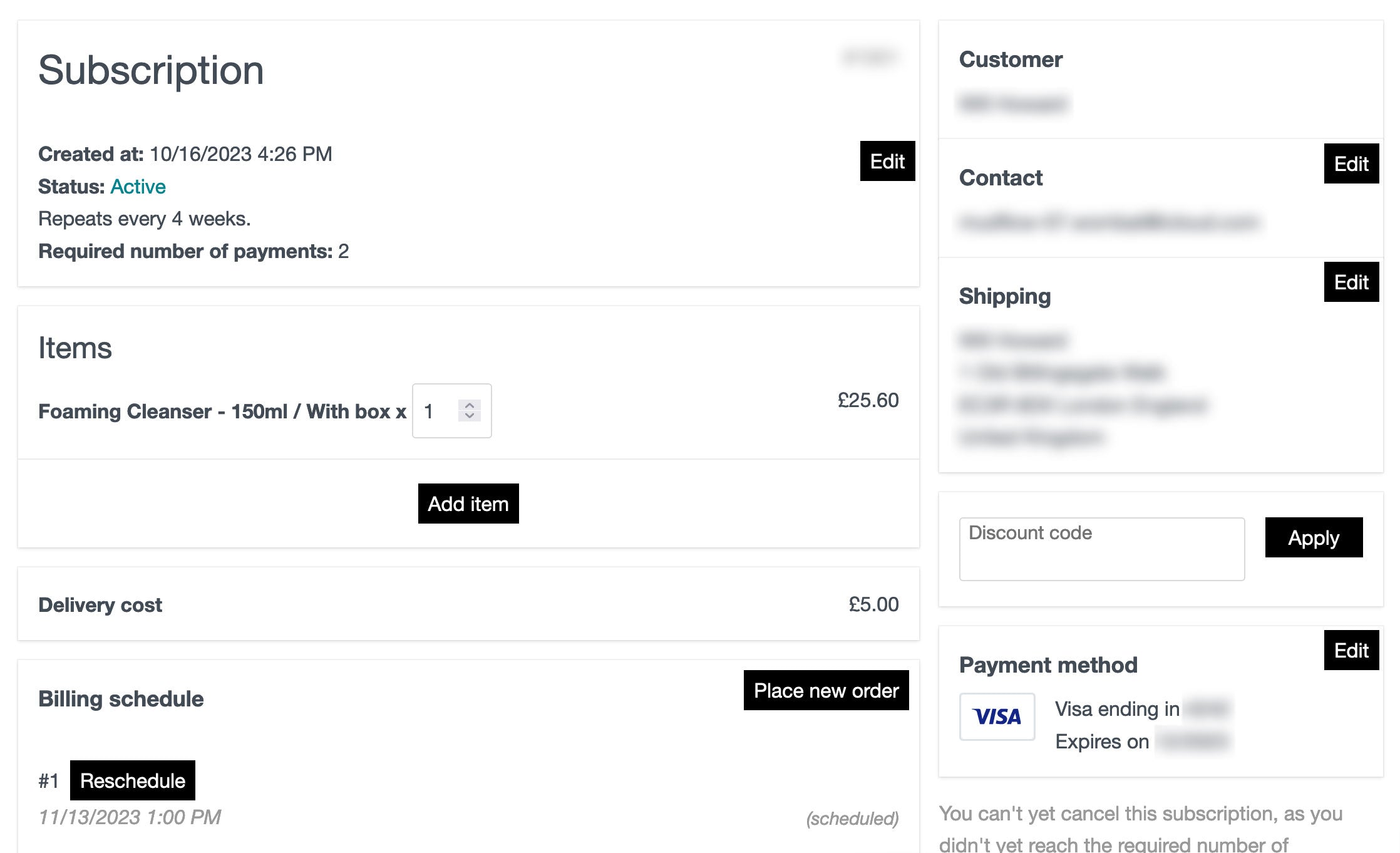This screenshot has height=853, width=1400.
Task: Place new order in Billing schedule
Action: click(x=826, y=691)
